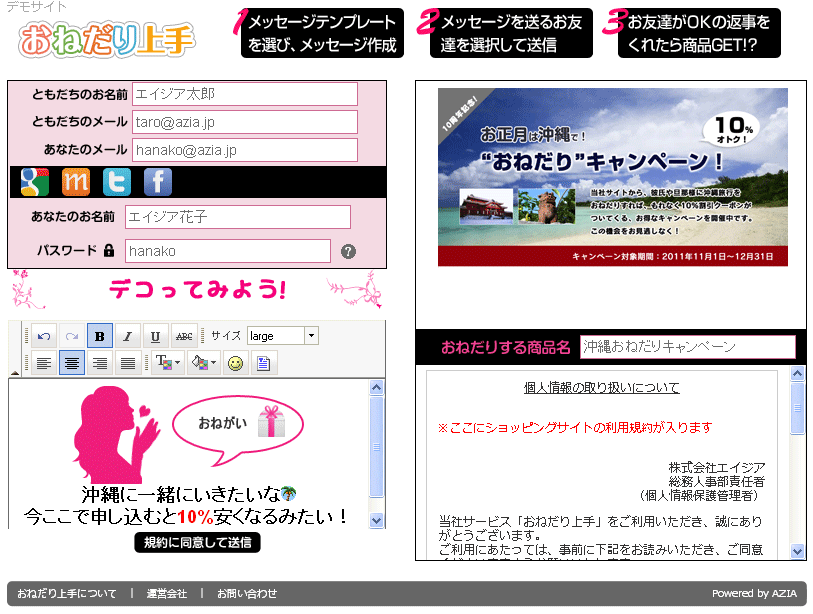Select the Twitter icon
This screenshot has height=614, width=813.
coord(117,181)
